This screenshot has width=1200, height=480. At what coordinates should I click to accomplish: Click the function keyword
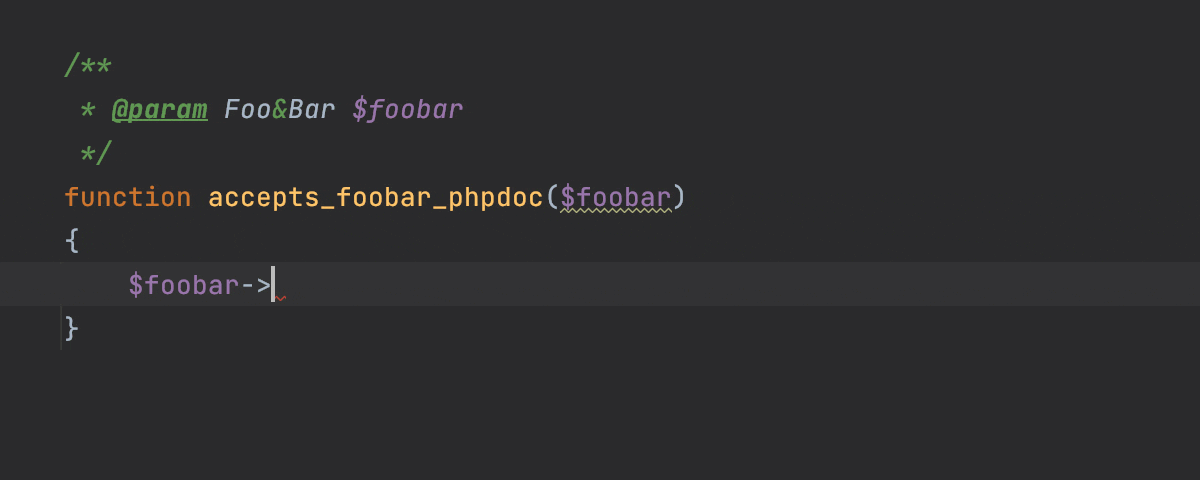[x=127, y=197]
